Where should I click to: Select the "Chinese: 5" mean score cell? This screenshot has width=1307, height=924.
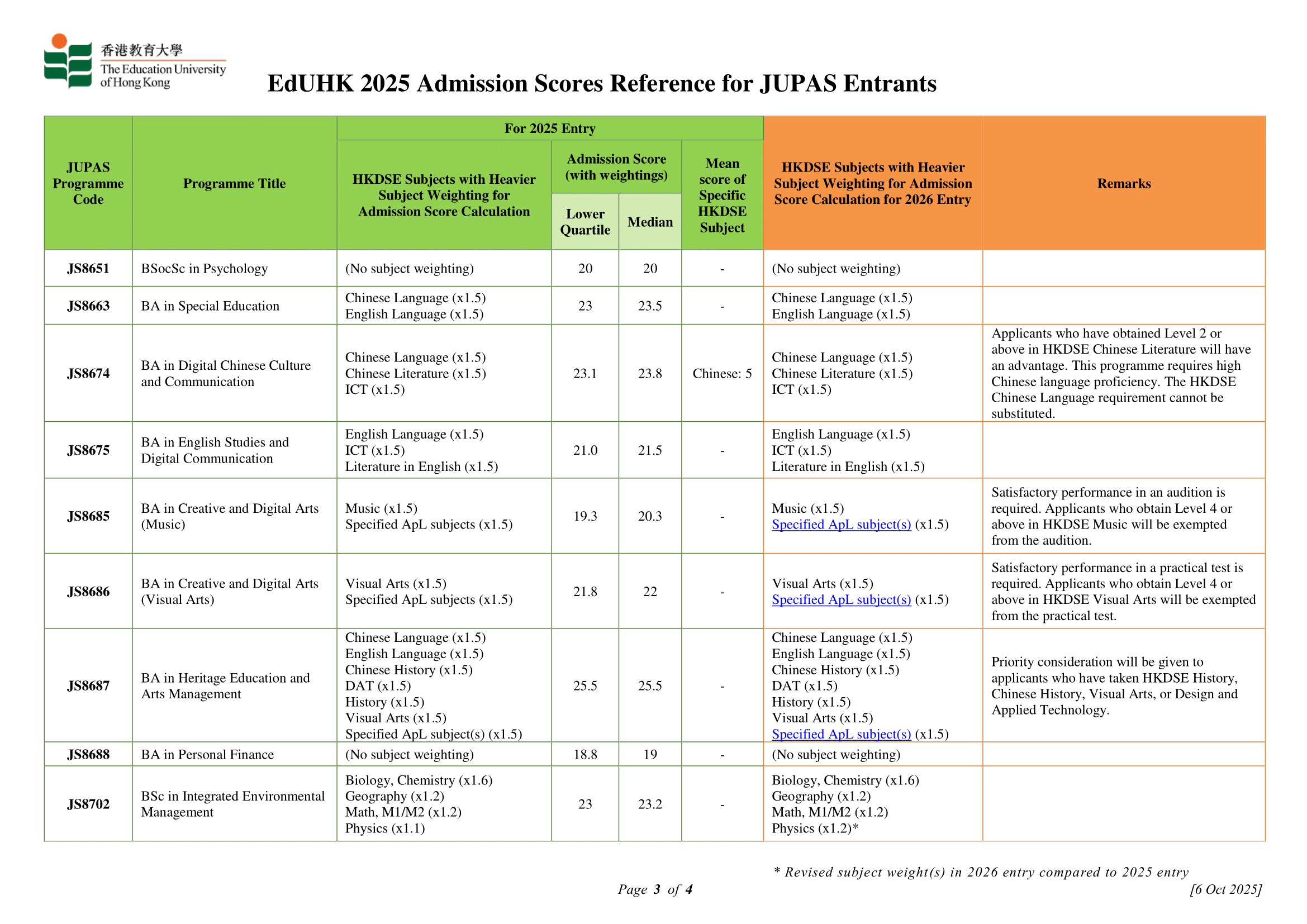pyautogui.click(x=723, y=373)
